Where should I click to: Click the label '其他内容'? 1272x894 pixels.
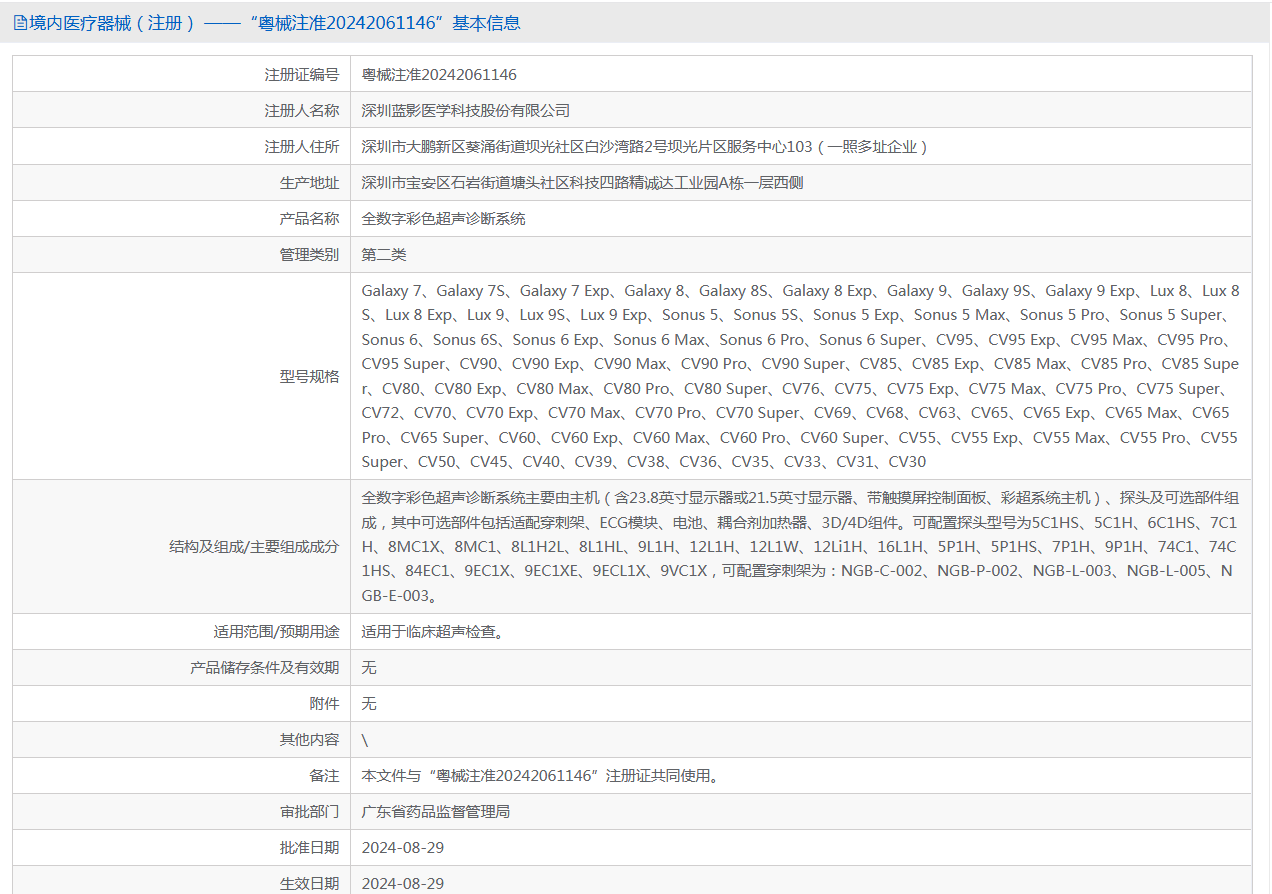(309, 739)
